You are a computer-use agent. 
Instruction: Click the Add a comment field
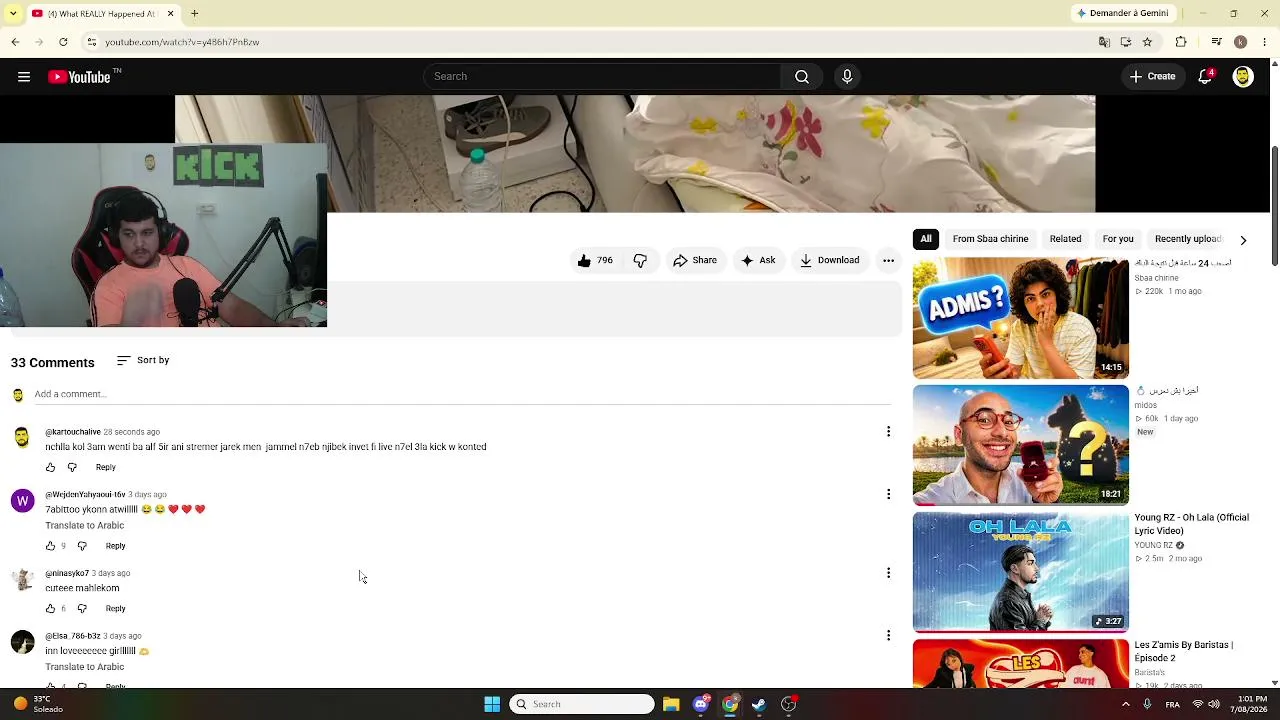(x=462, y=394)
